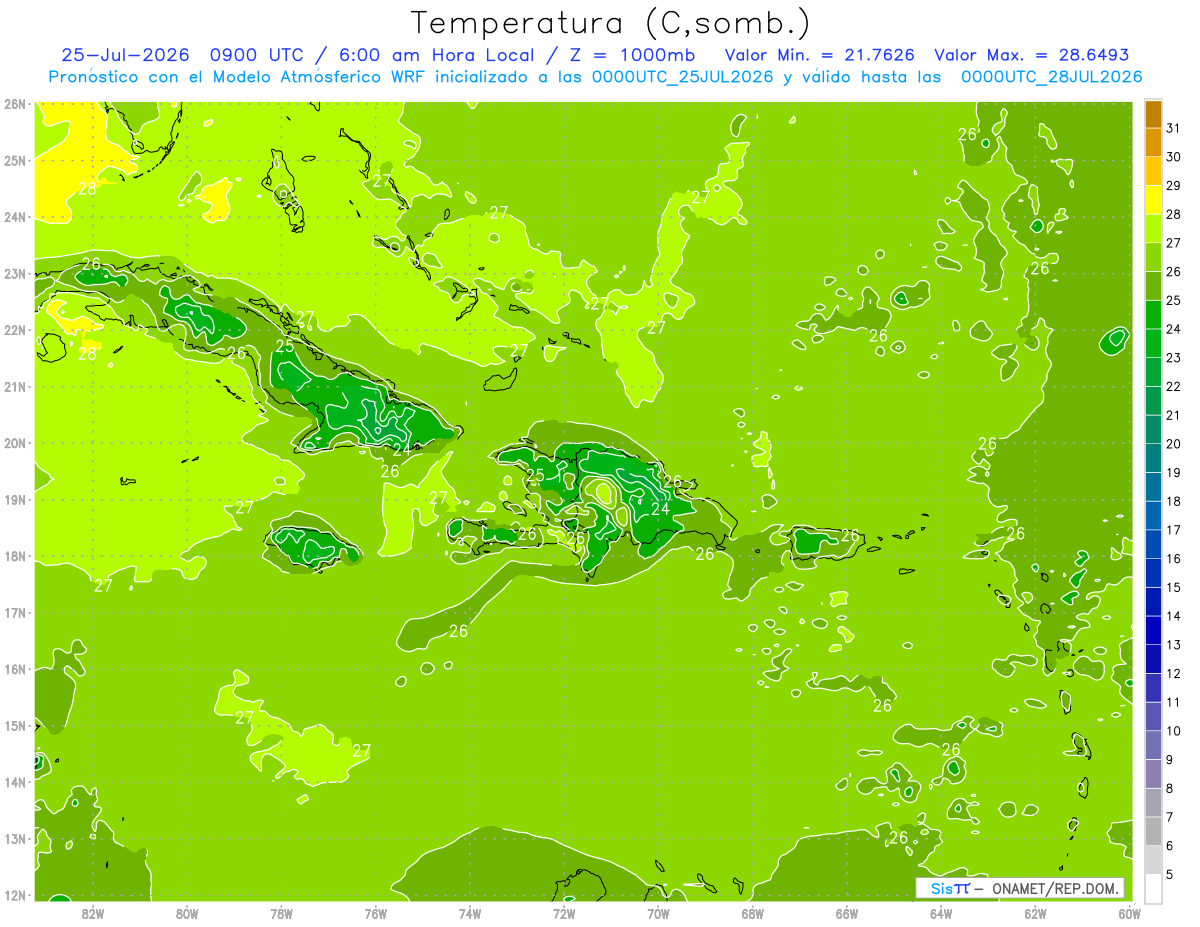This screenshot has height=927, width=1200.
Task: Click the "13N" latitude axis label
Action: coord(14,838)
